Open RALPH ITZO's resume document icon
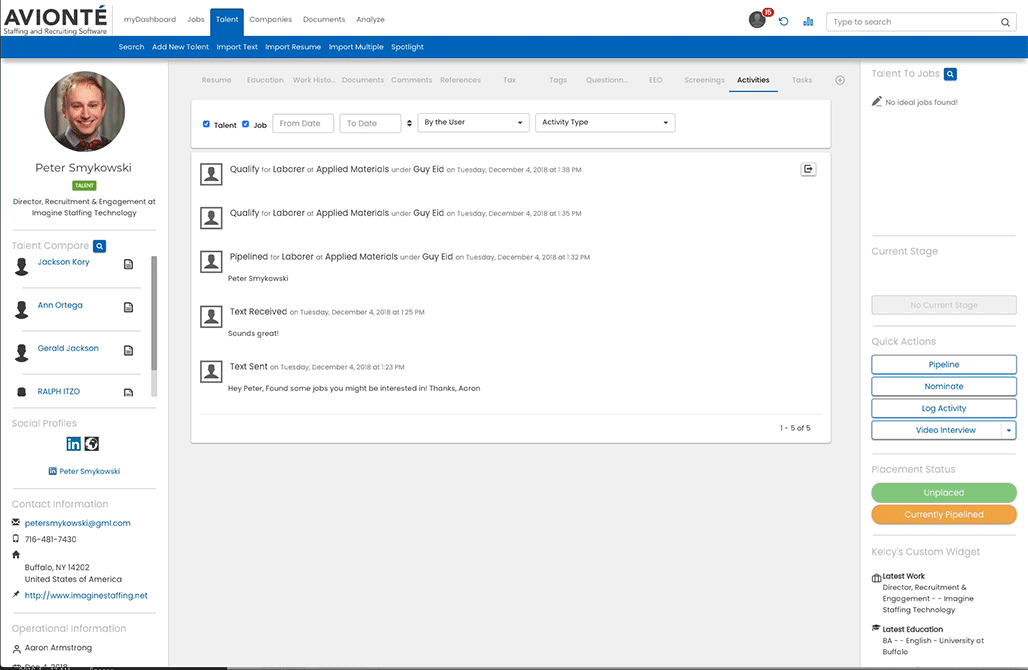 128,393
